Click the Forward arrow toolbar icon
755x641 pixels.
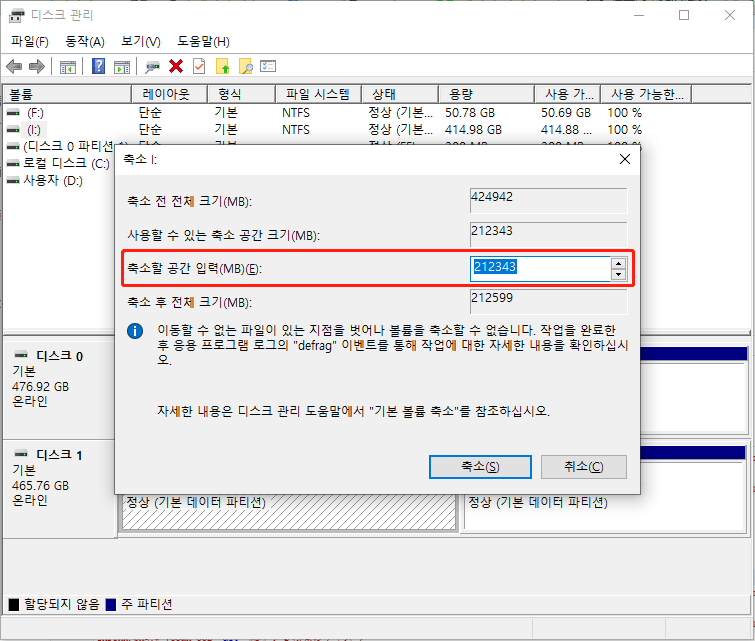pos(37,67)
